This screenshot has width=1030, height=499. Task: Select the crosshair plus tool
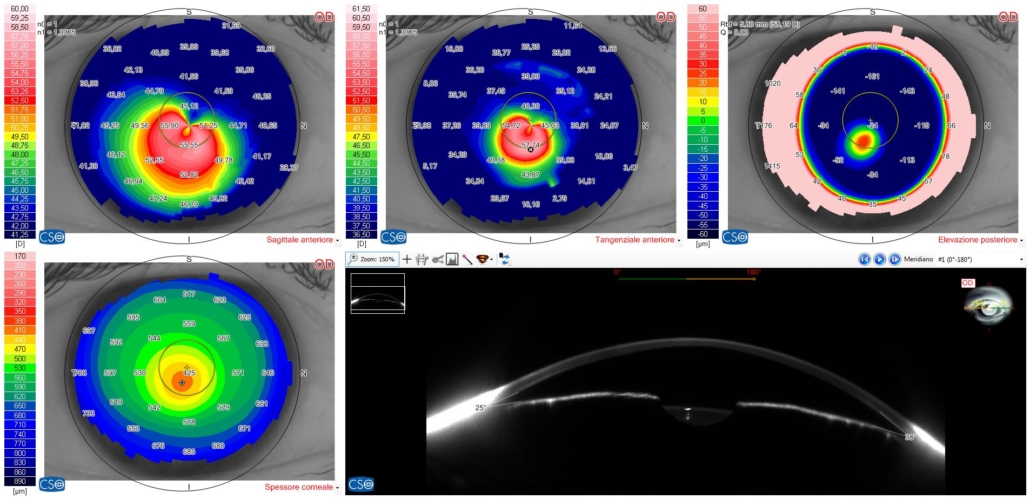pos(407,259)
